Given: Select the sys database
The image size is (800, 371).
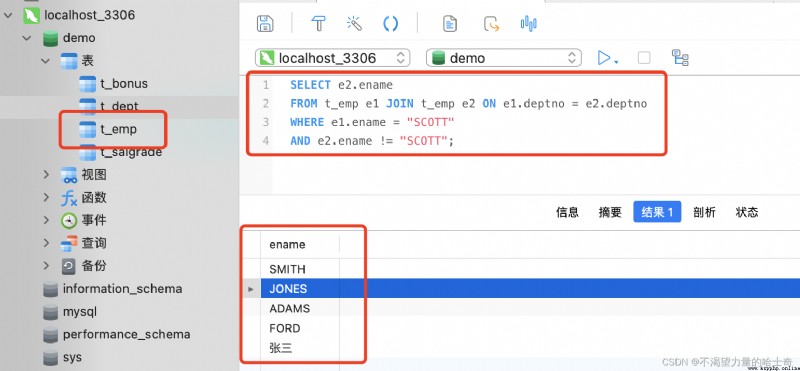Looking at the screenshot, I should pos(72,358).
